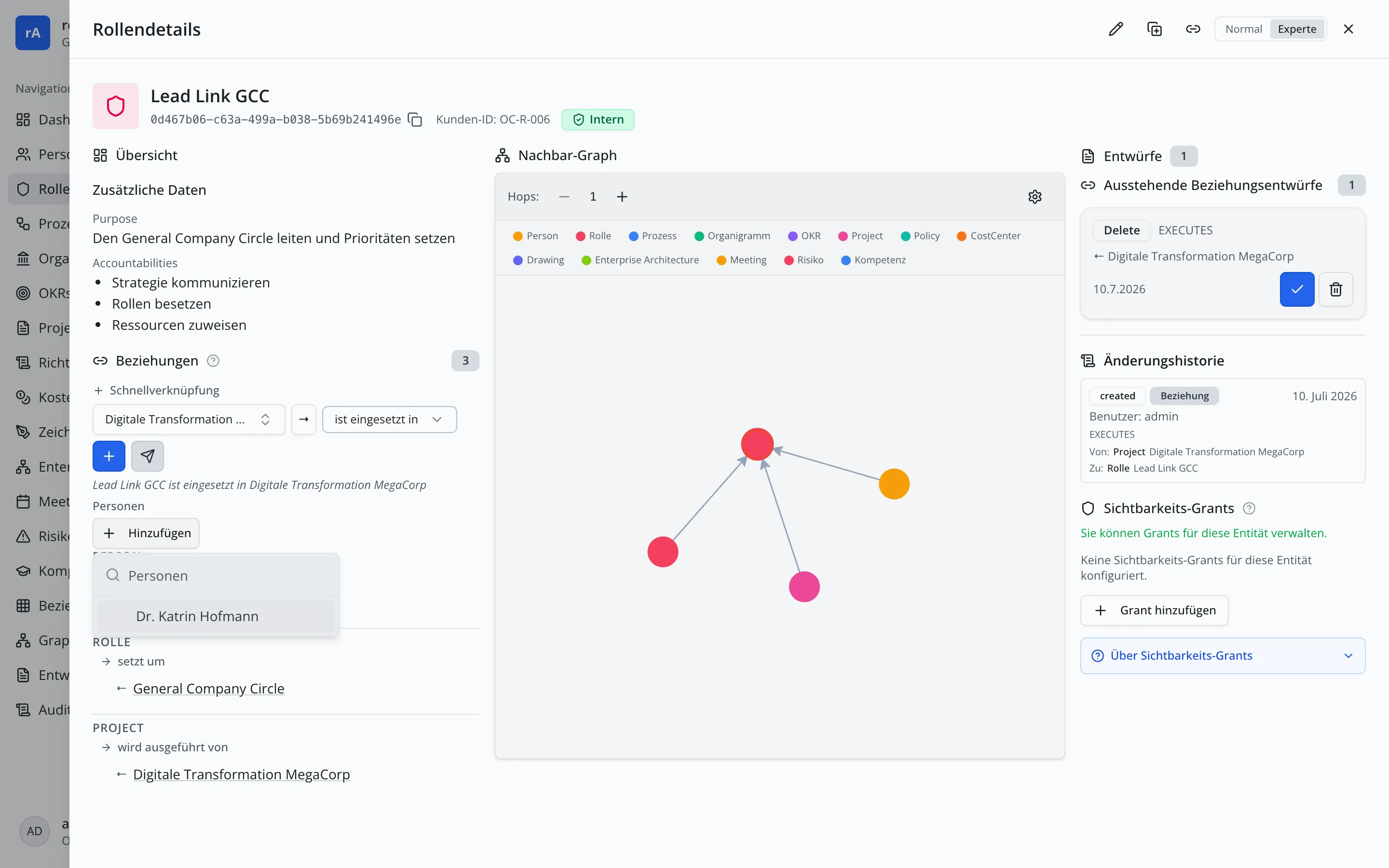Toggle Person filter in graph legend
Screen dimensions: 1389x868
point(535,236)
